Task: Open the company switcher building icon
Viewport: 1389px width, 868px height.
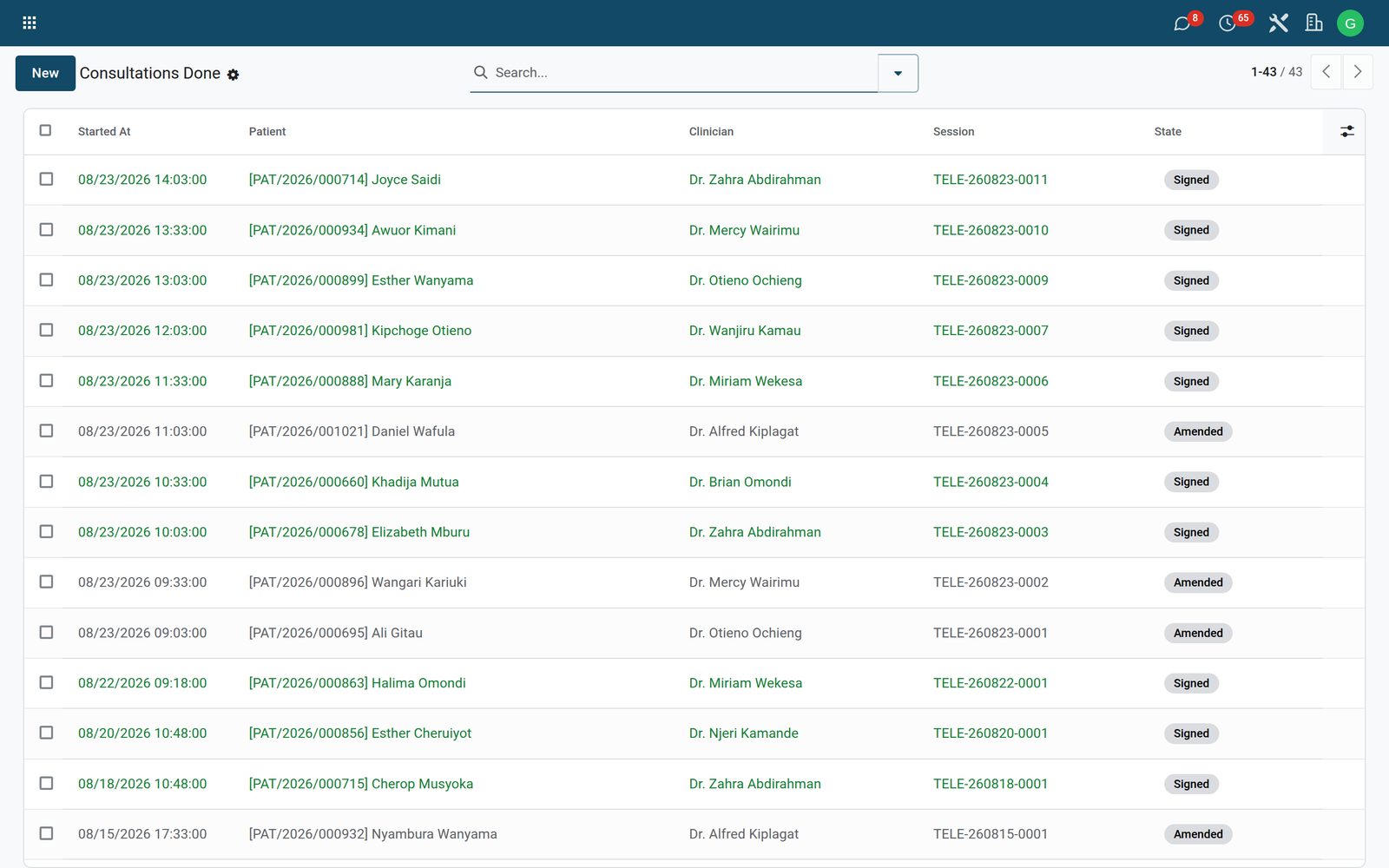Action: point(1314,23)
